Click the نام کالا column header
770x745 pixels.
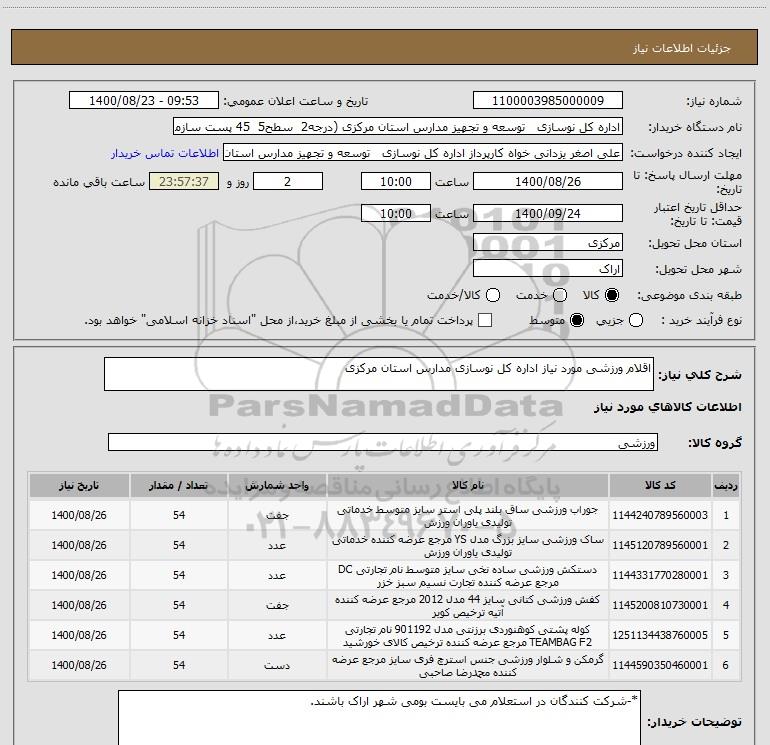tap(468, 486)
